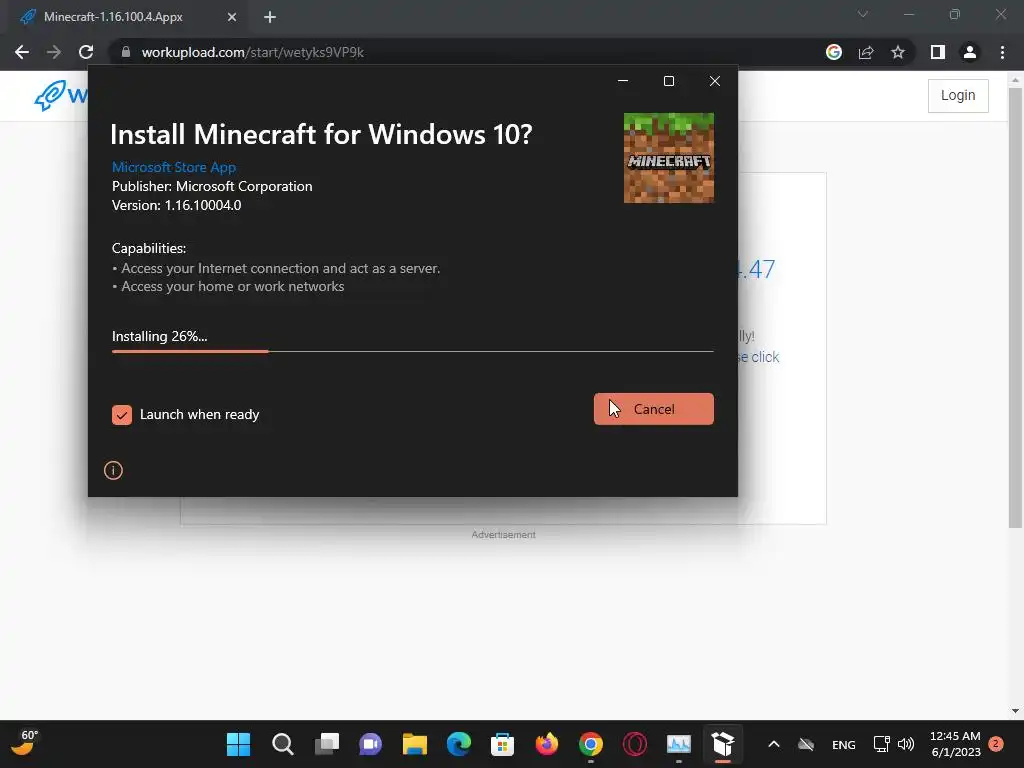Image resolution: width=1024 pixels, height=768 pixels.
Task: Toggle the Chrome side panel
Action: coord(938,52)
